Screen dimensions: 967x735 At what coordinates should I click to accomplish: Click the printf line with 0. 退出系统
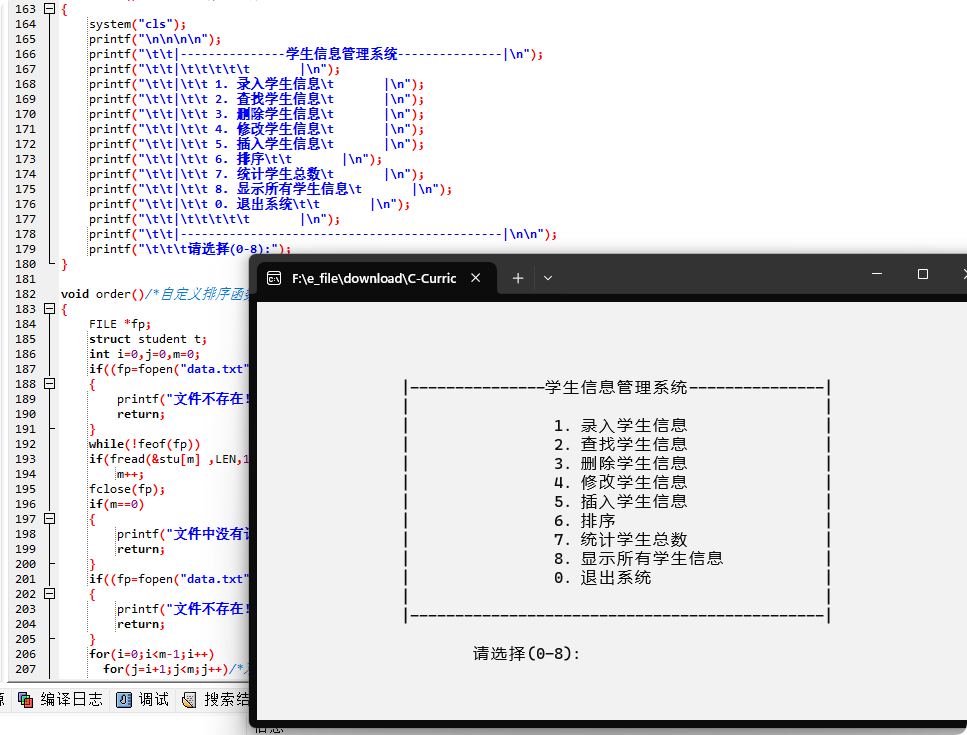coord(250,204)
